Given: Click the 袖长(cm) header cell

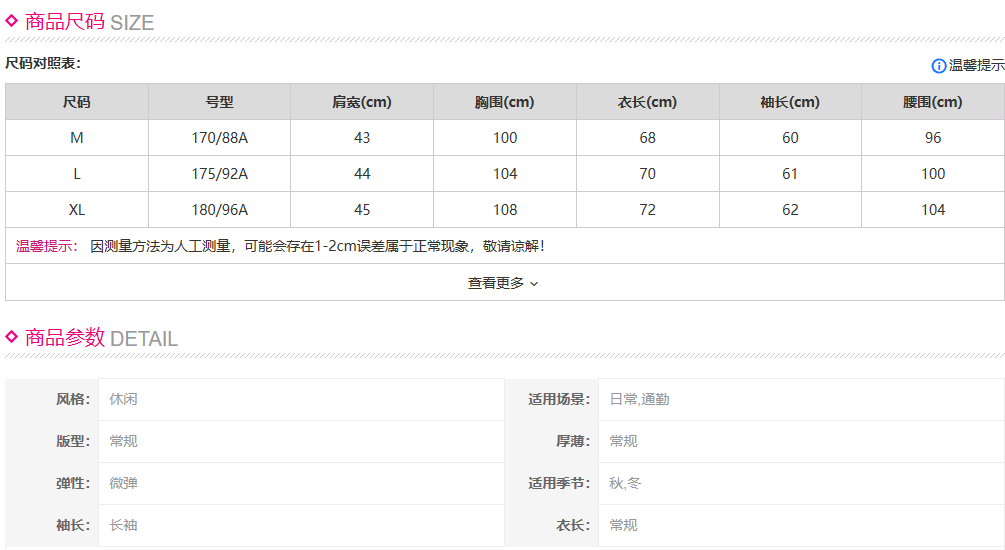Looking at the screenshot, I should [790, 102].
